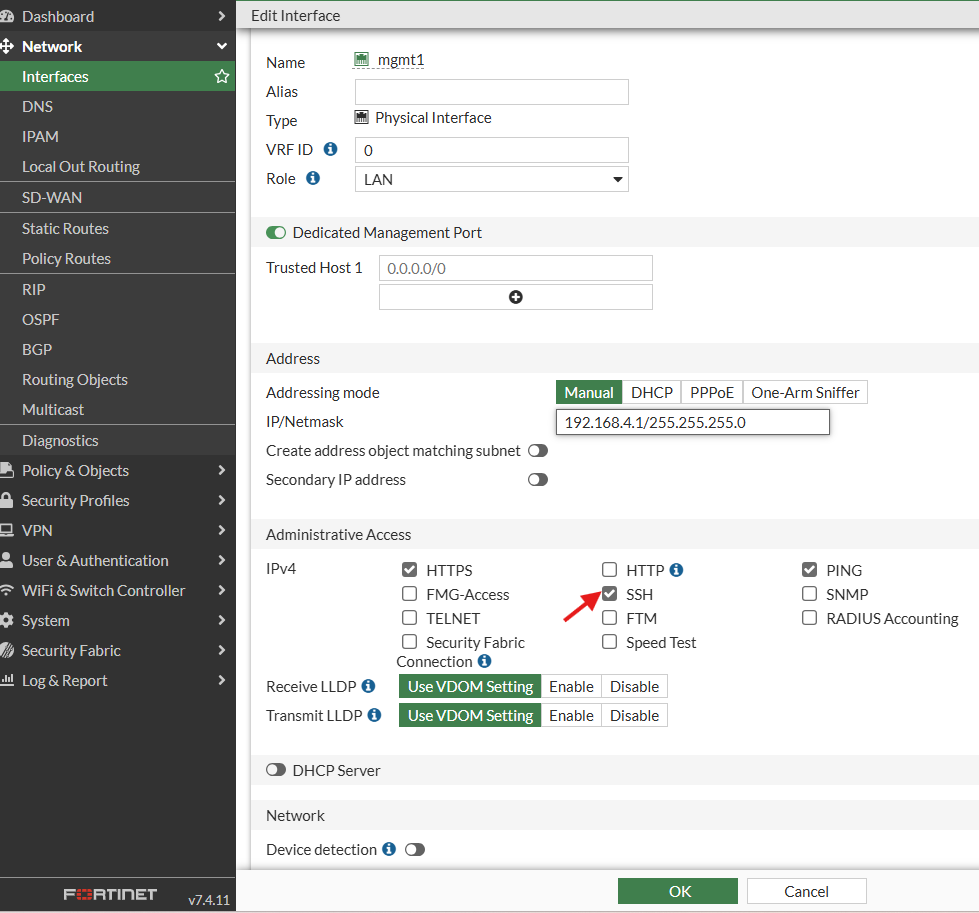Favorite the Interfaces page with star icon
The height and width of the screenshot is (913, 979).
pos(222,76)
